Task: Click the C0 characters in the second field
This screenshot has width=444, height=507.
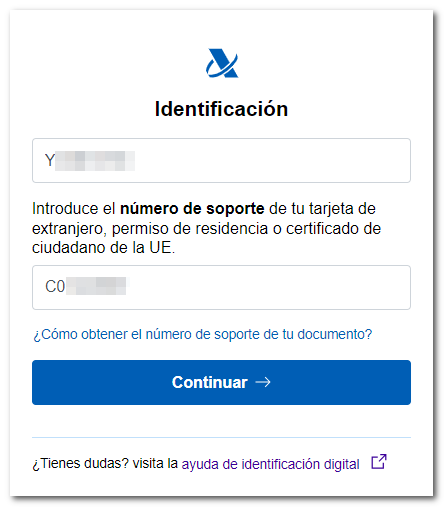Action: pyautogui.click(x=55, y=287)
